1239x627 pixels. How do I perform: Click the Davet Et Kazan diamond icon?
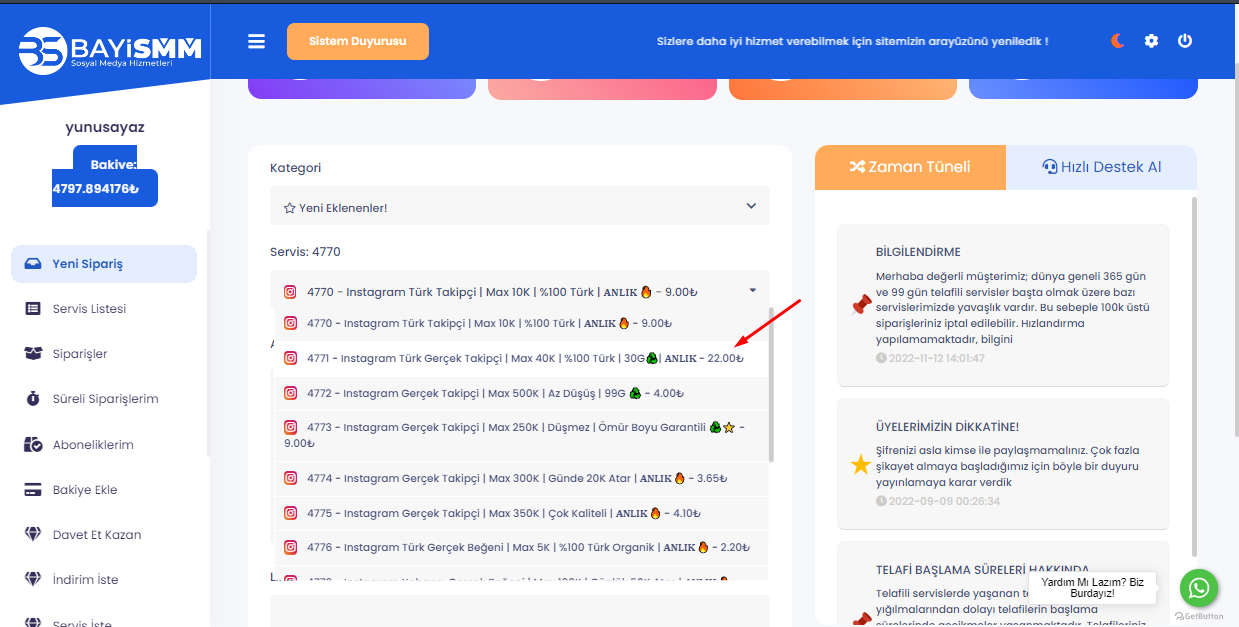[33, 535]
